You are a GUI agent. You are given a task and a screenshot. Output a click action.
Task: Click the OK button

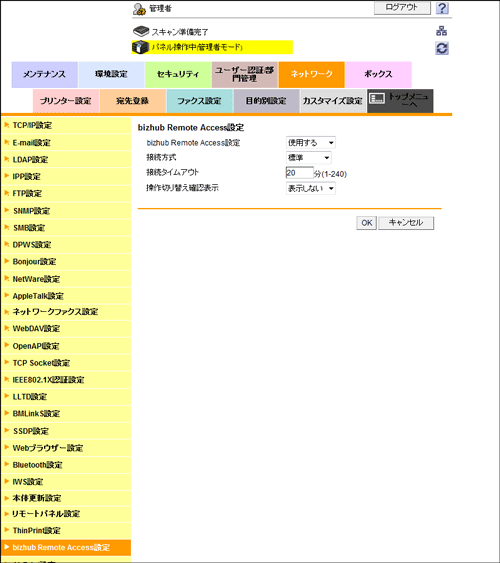(366, 223)
